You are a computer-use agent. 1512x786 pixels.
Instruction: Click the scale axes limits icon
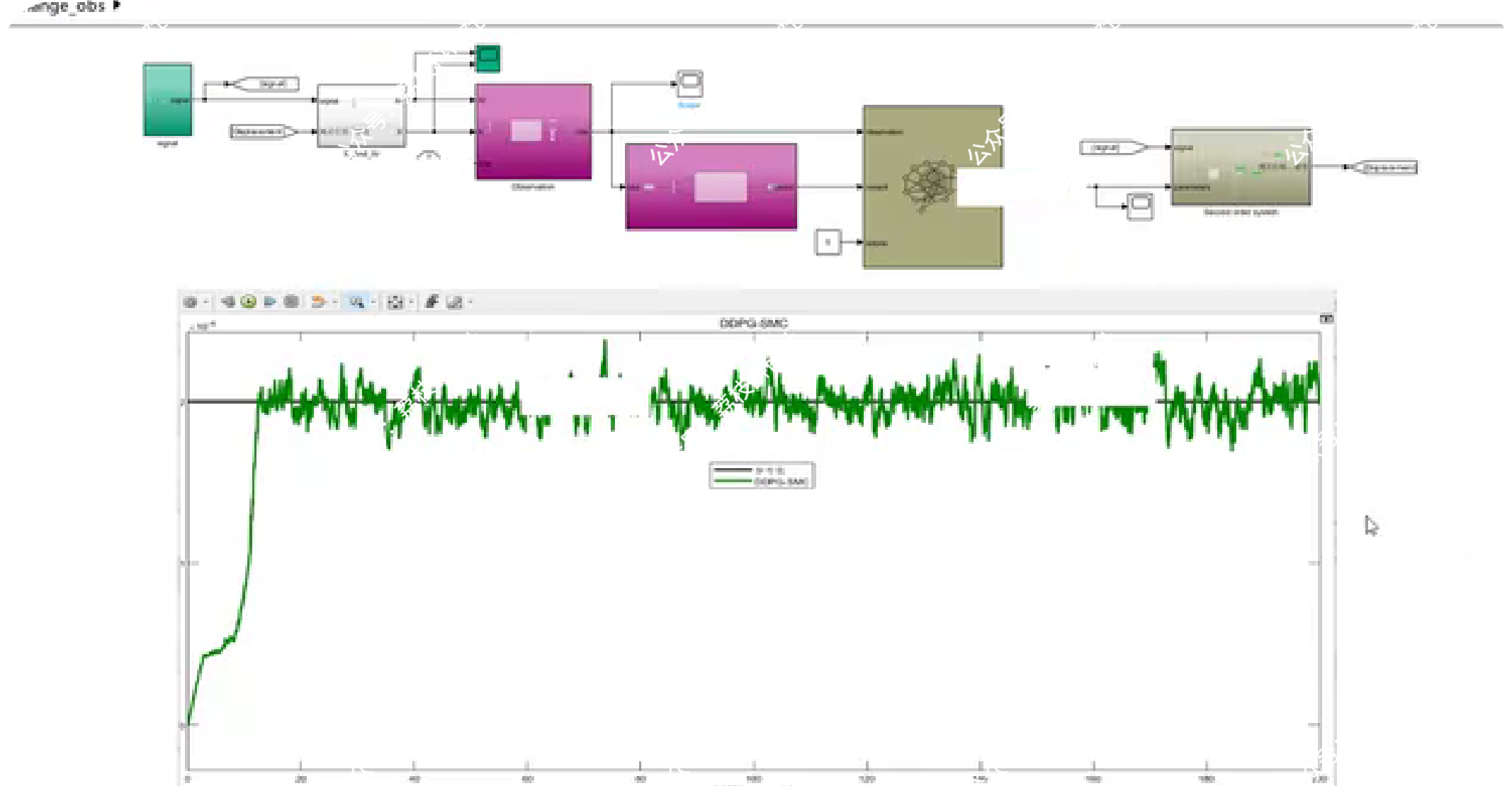click(x=395, y=302)
